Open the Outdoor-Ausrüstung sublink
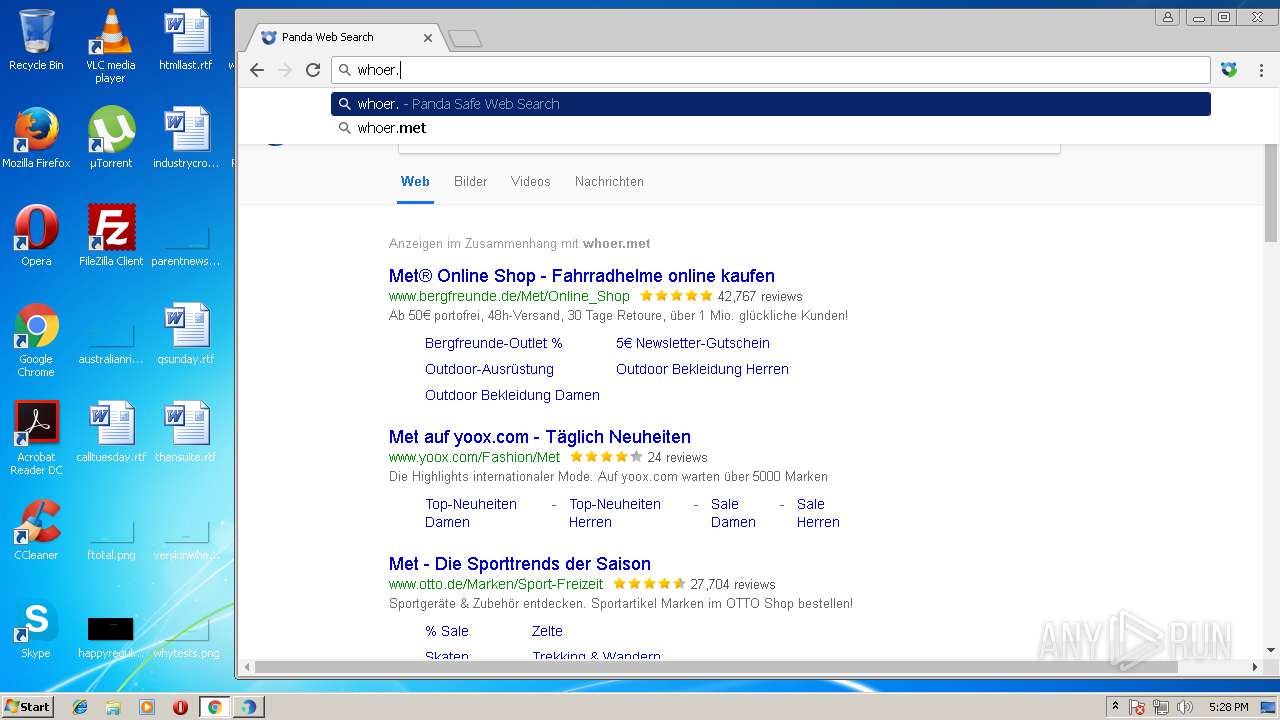1280x720 pixels. 489,369
